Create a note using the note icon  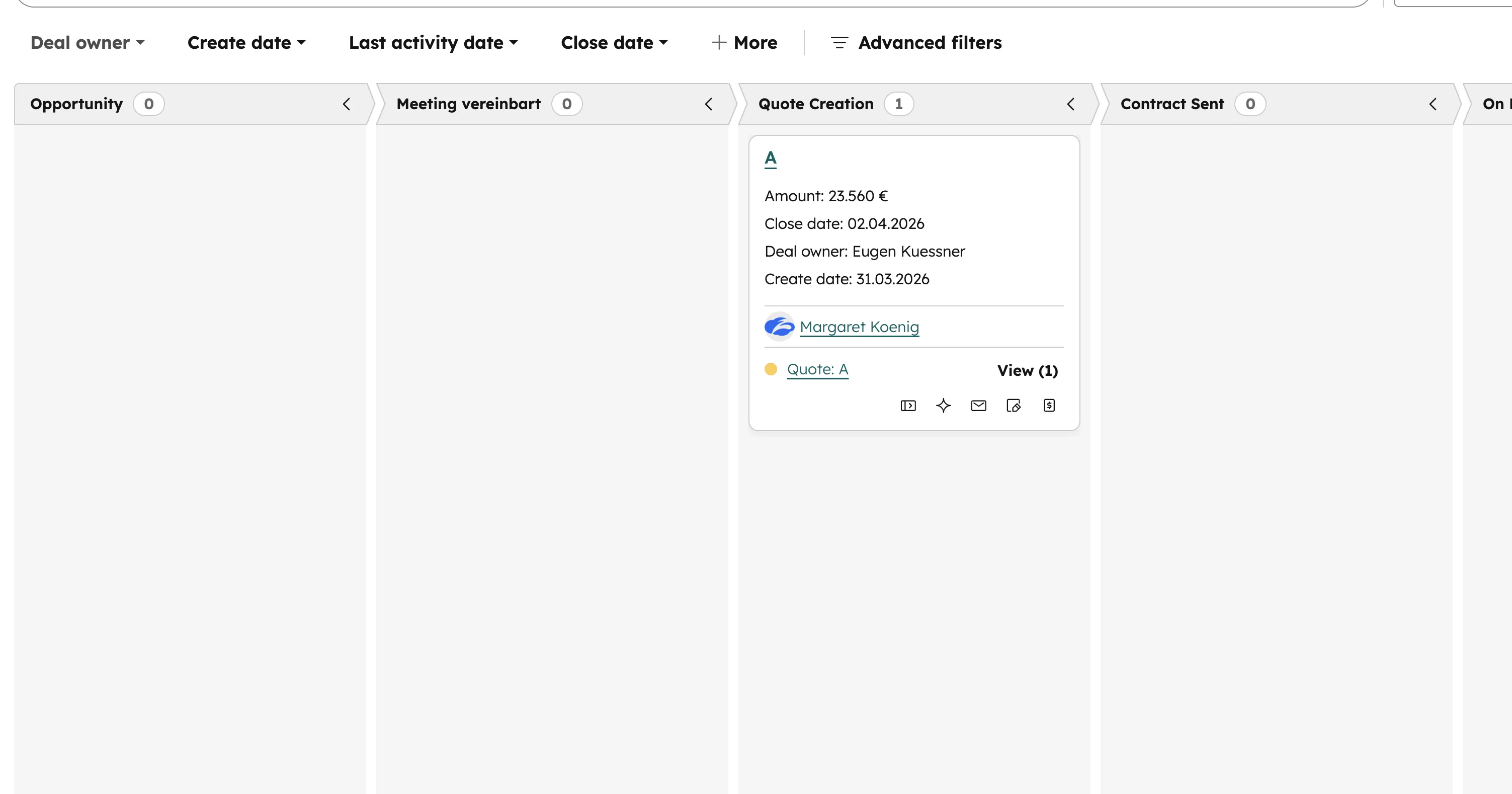pos(1014,405)
